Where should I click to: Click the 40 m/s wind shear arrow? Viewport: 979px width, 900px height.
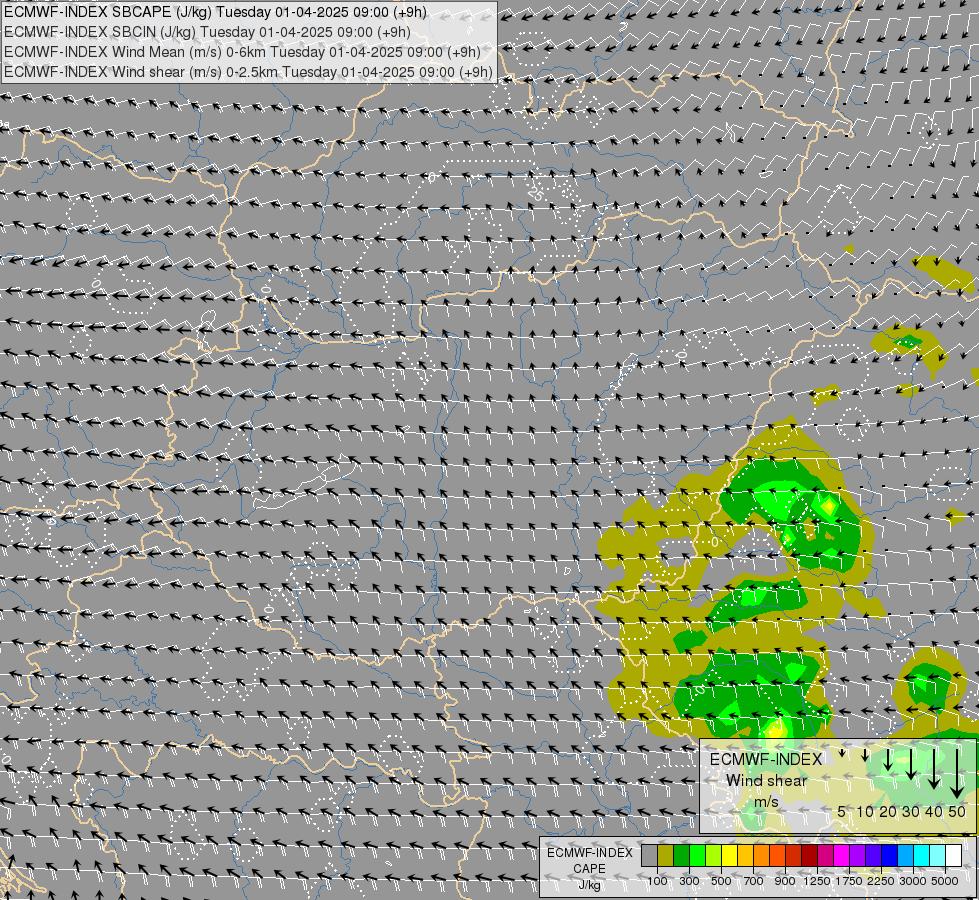click(934, 769)
